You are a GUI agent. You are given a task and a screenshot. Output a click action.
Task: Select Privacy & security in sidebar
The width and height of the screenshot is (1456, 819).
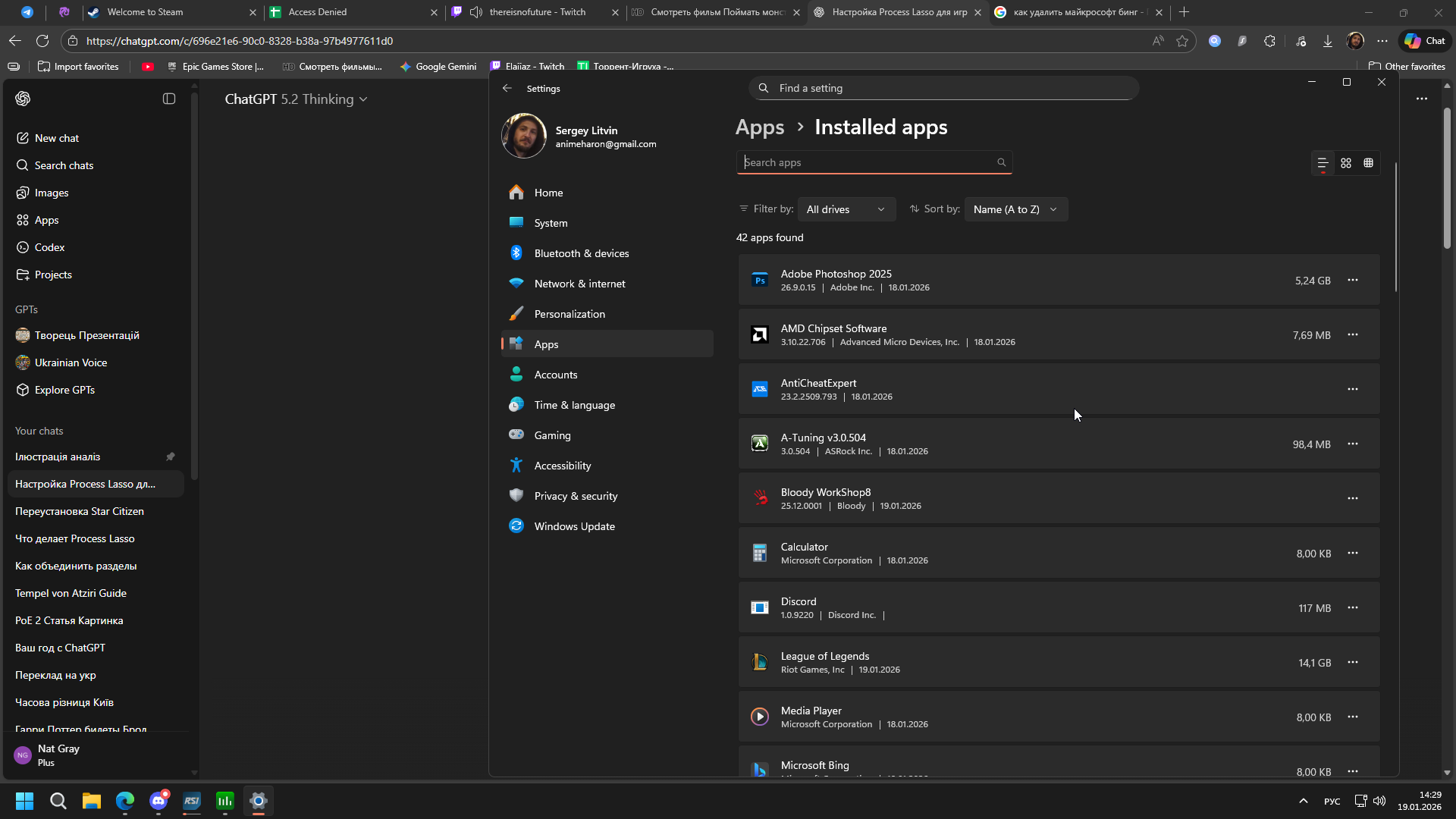pyautogui.click(x=576, y=496)
